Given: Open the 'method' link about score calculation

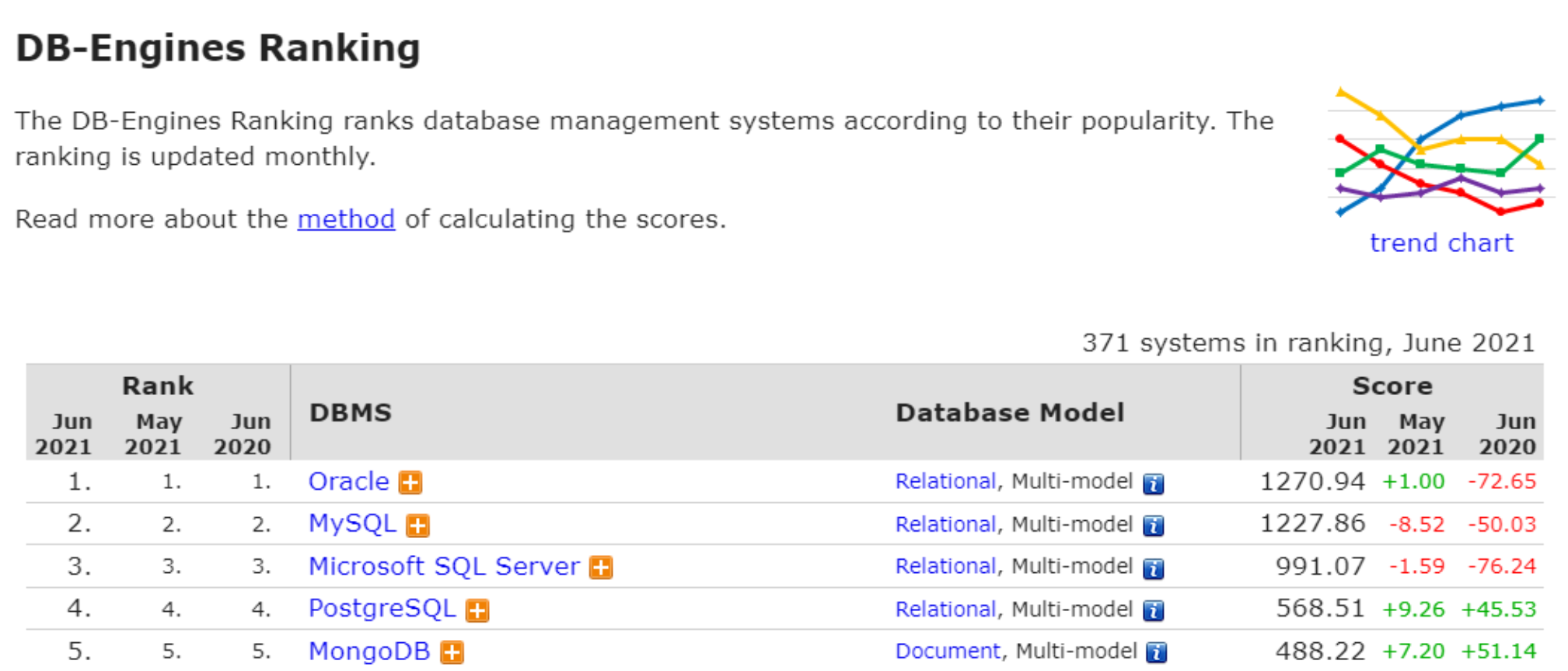Looking at the screenshot, I should [346, 219].
